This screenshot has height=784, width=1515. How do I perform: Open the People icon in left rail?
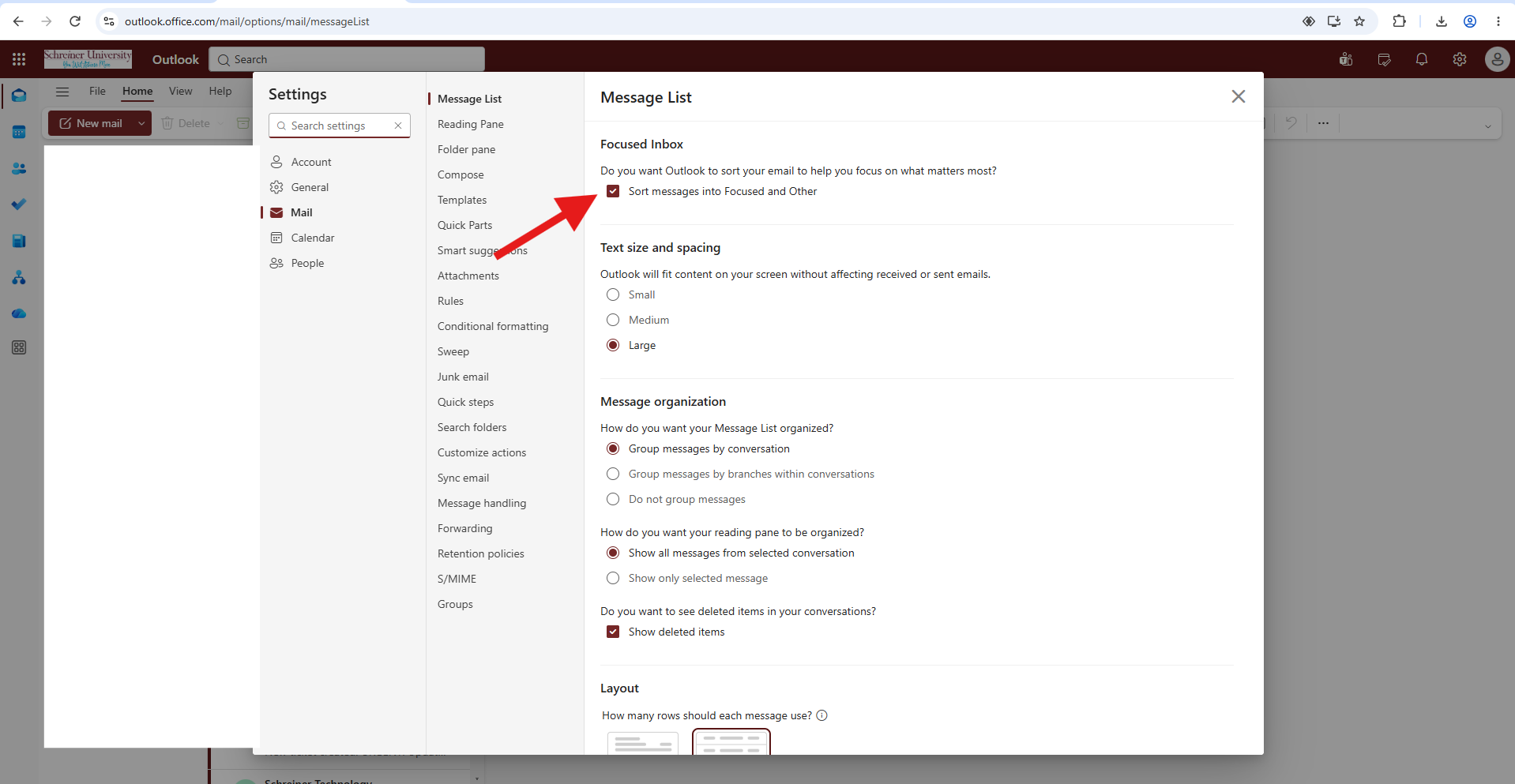pos(19,168)
